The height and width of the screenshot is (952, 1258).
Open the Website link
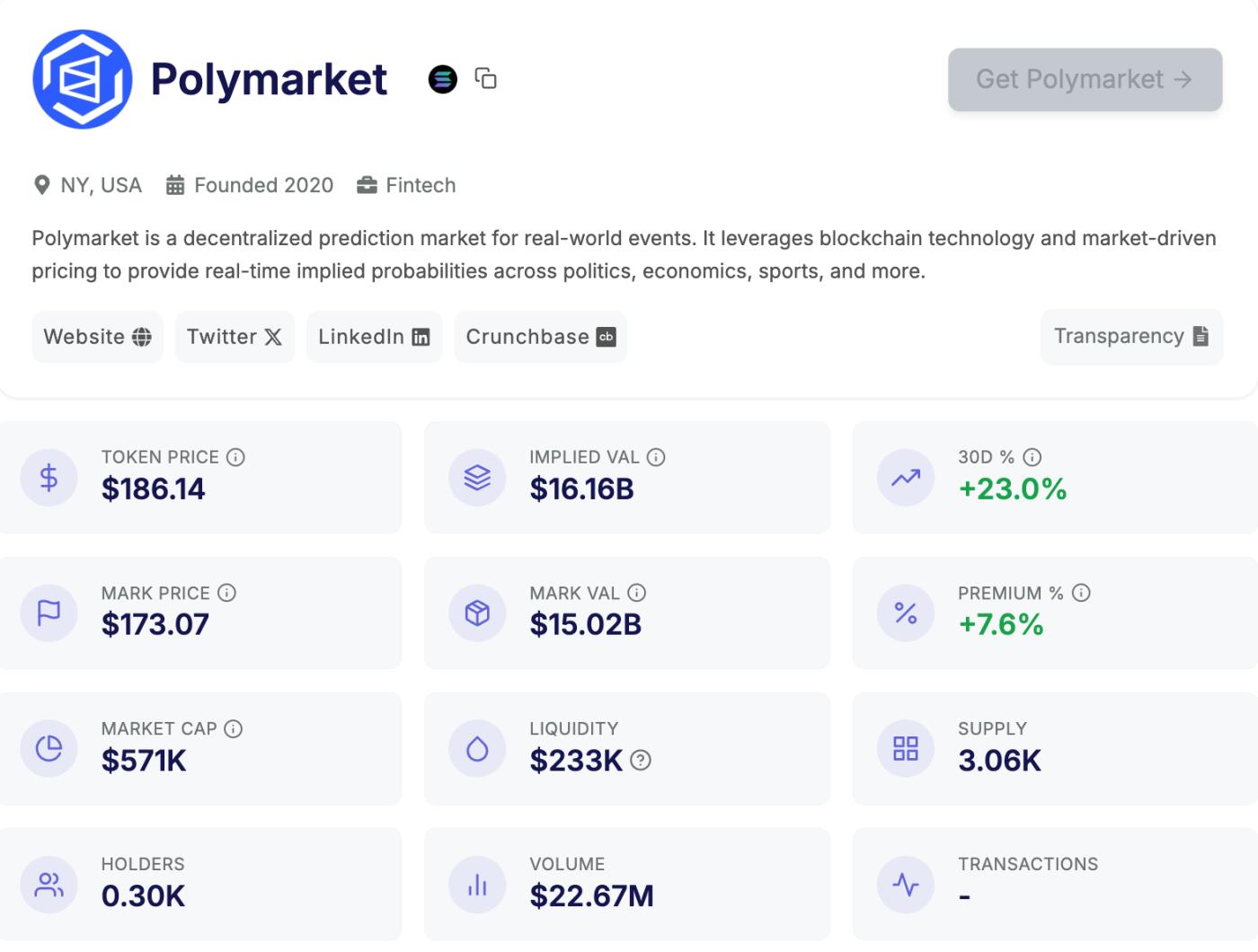coord(97,337)
